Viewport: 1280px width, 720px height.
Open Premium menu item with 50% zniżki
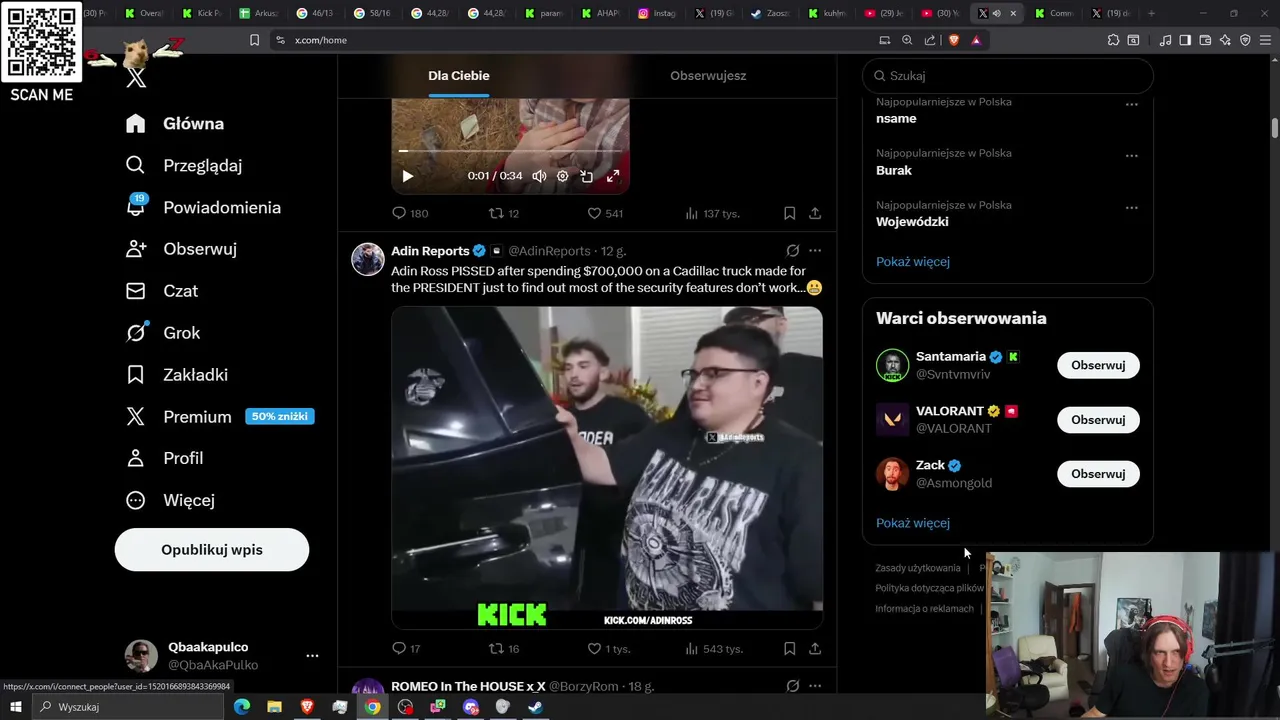pyautogui.click(x=220, y=417)
